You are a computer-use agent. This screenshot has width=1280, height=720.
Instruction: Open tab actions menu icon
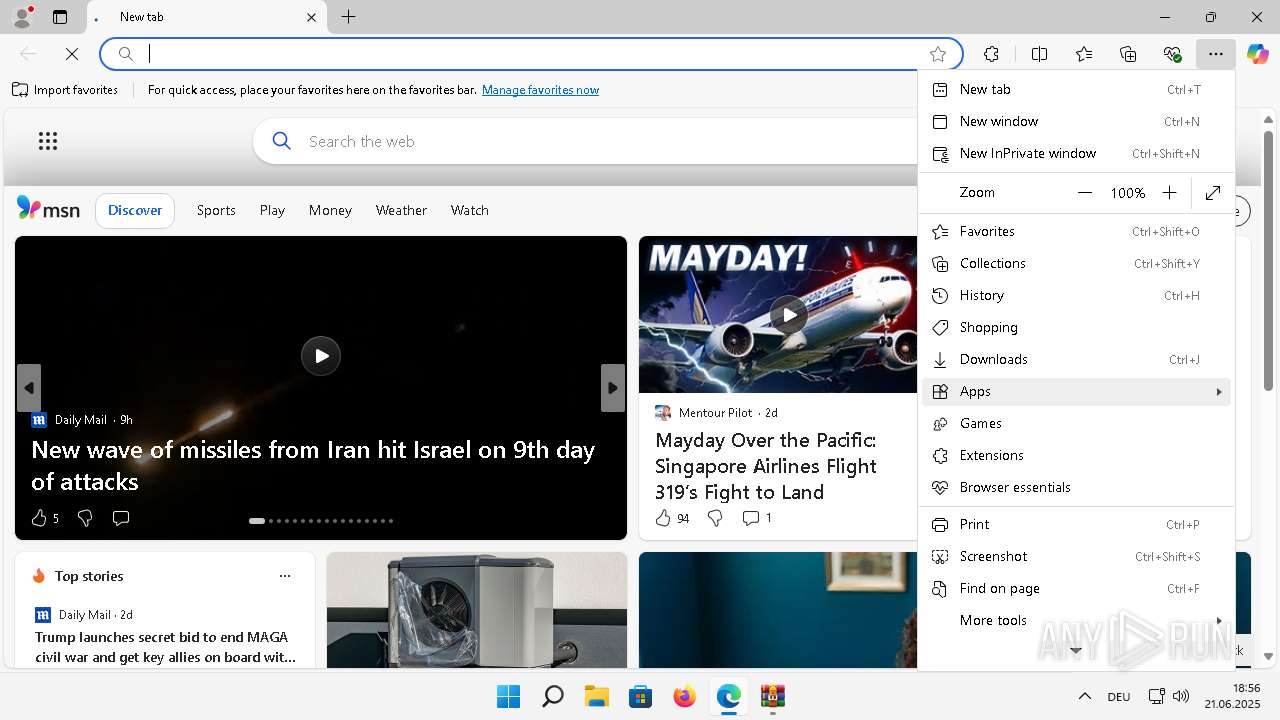pos(60,17)
